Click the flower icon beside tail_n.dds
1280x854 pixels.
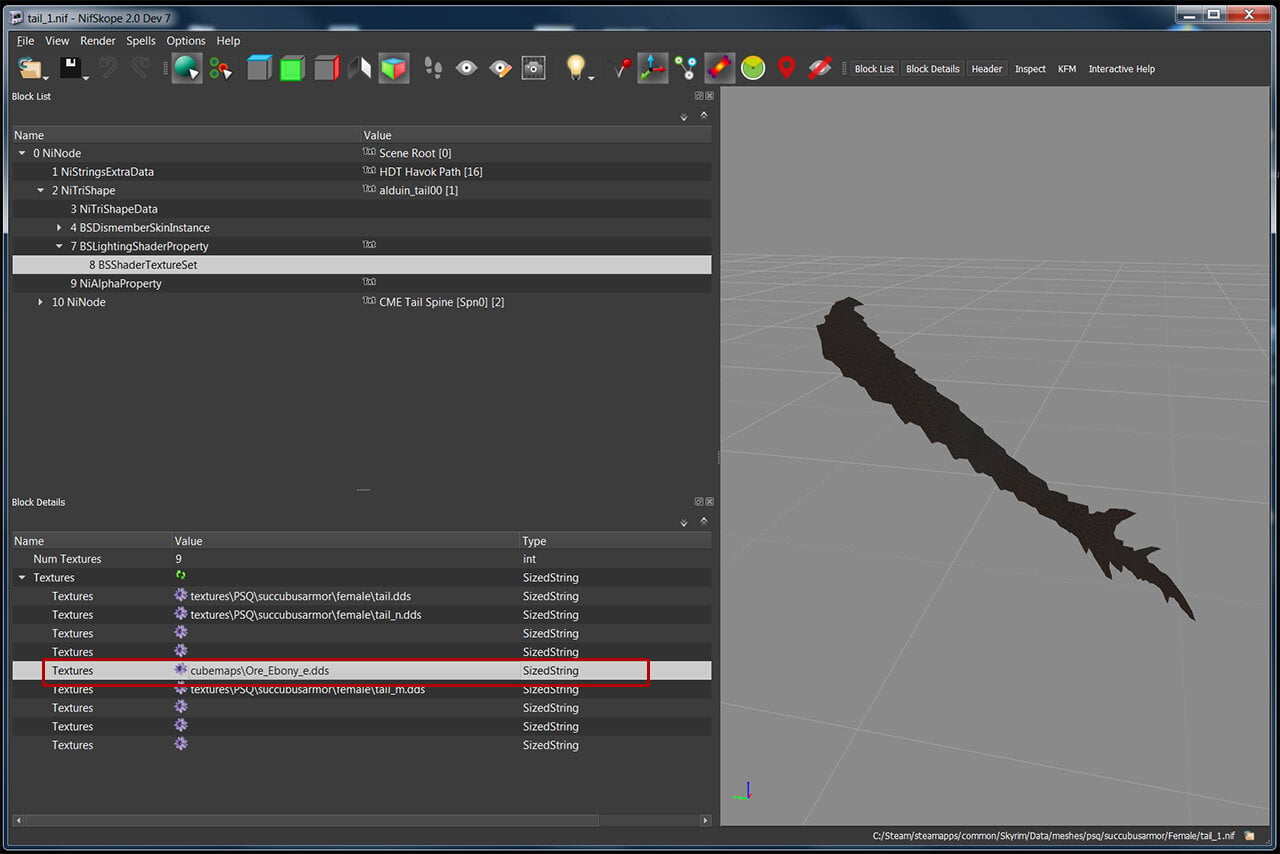tap(181, 614)
